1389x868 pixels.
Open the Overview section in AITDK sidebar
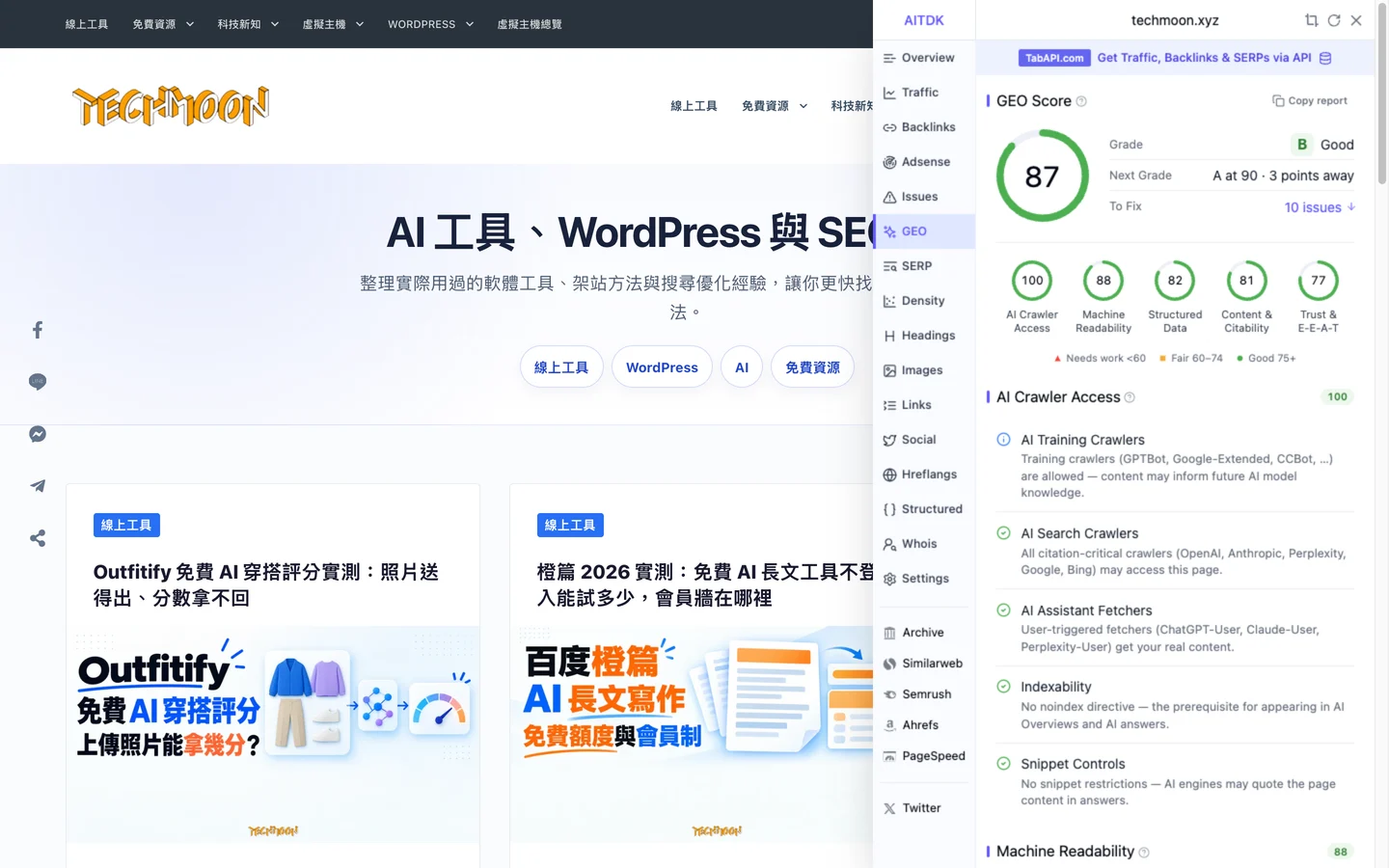[x=923, y=58]
